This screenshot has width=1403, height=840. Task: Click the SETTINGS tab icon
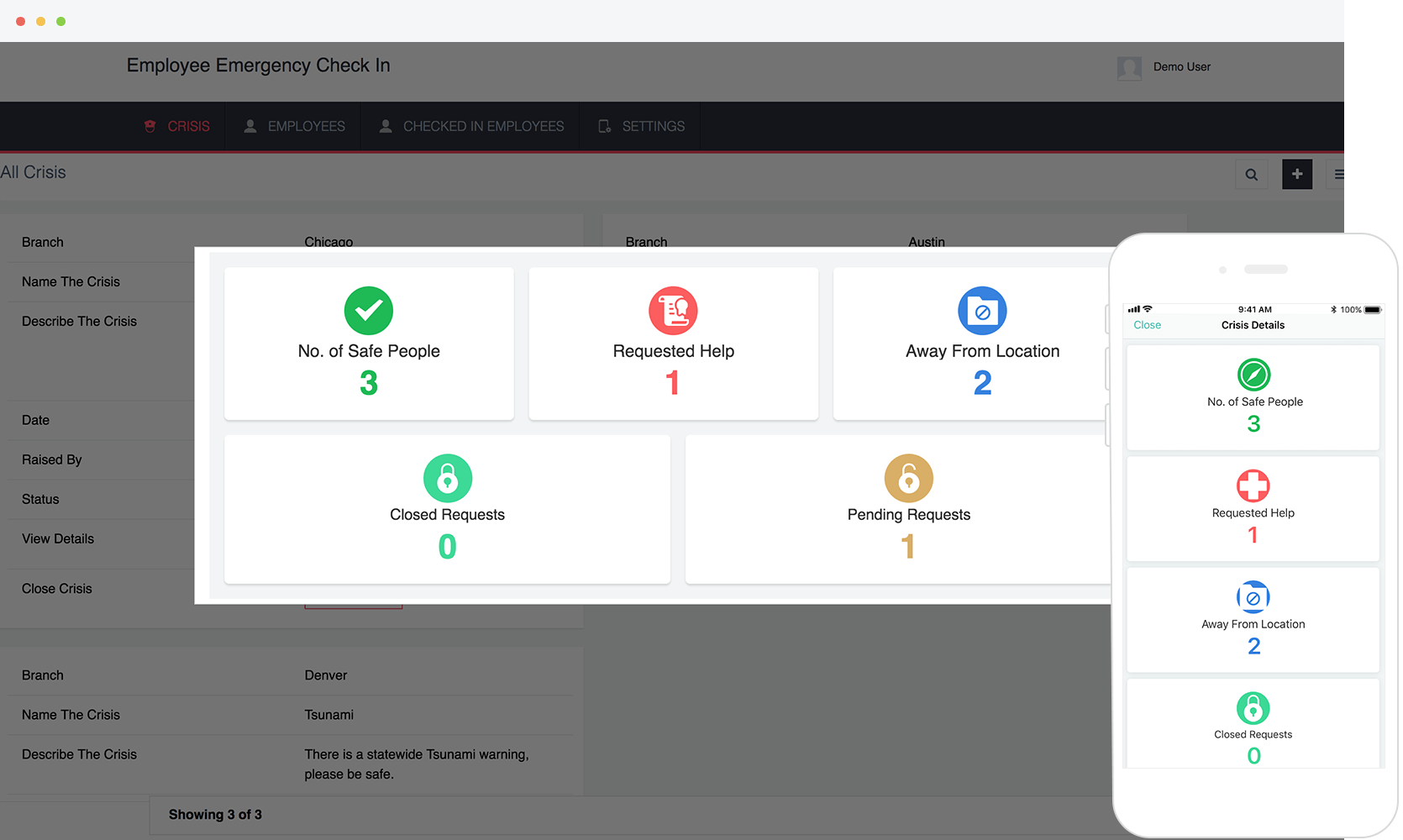605,126
